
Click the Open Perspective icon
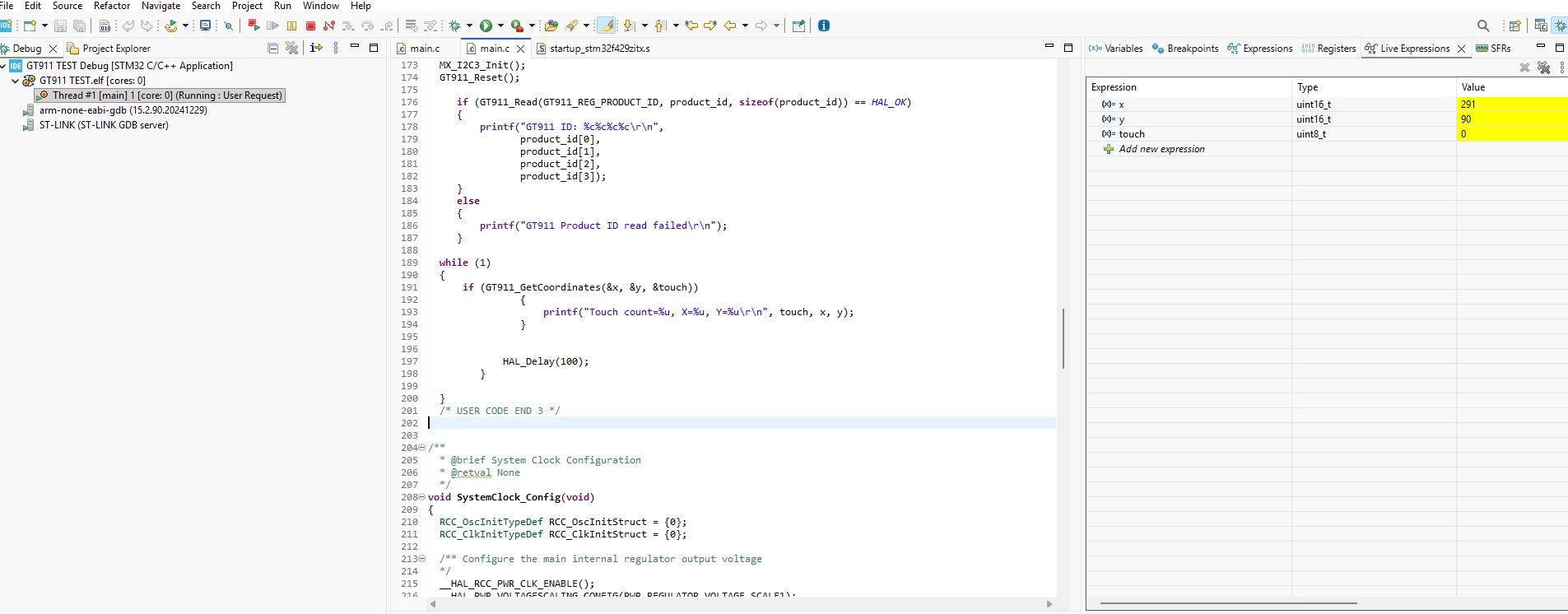click(1515, 26)
